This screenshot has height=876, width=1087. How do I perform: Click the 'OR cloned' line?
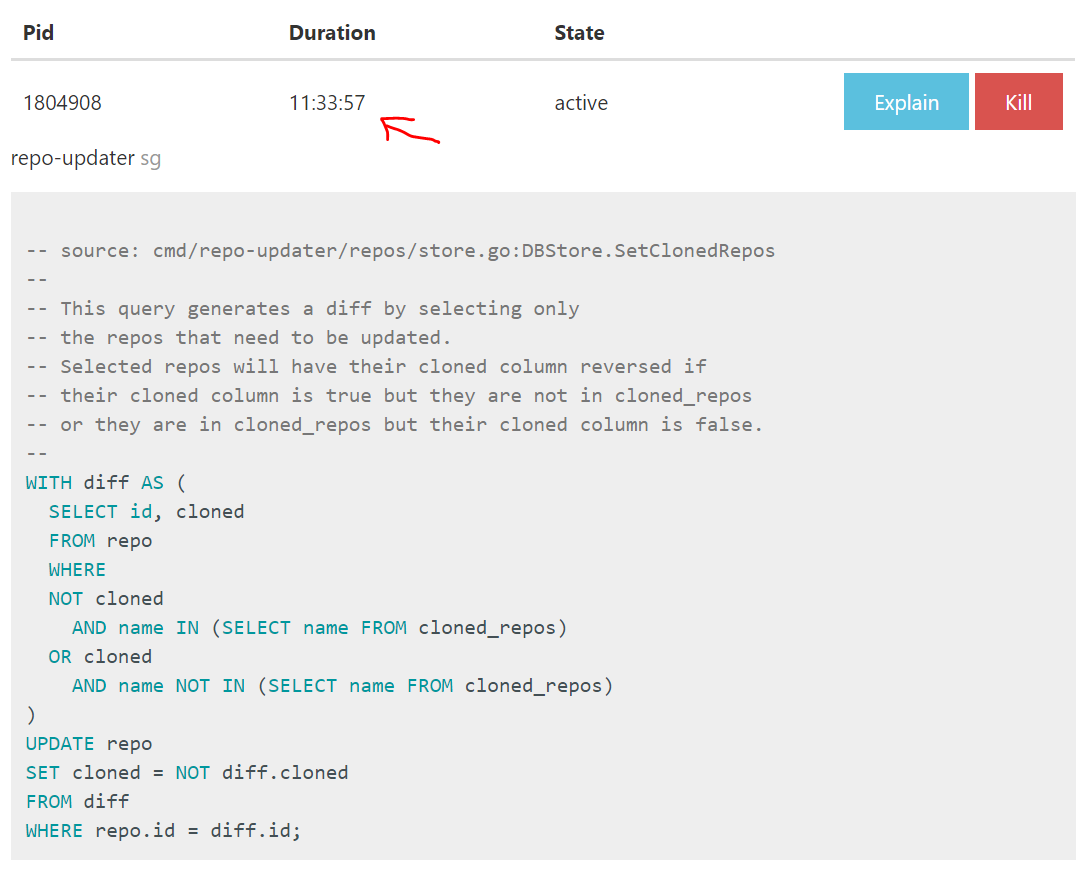pyautogui.click(x=100, y=656)
